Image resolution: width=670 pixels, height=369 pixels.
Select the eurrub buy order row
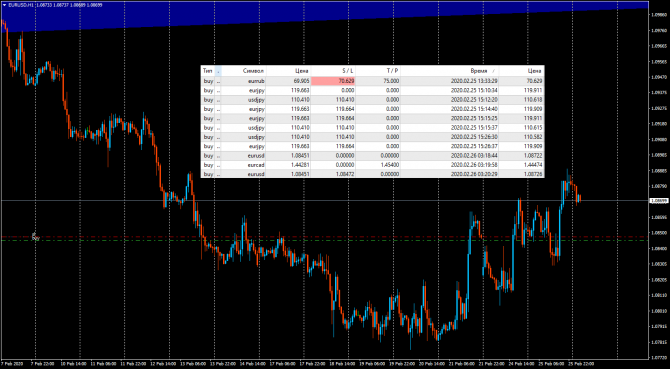click(372, 81)
